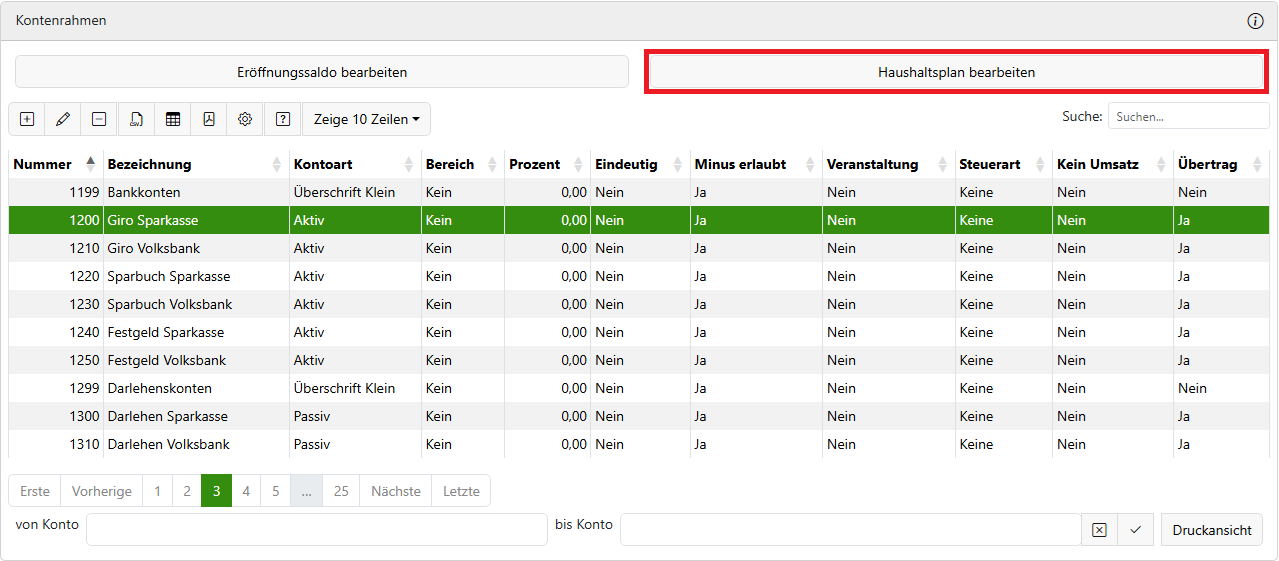Click 'Haushaltsplan bearbeiten' button
This screenshot has height=561, width=1279.
point(956,72)
